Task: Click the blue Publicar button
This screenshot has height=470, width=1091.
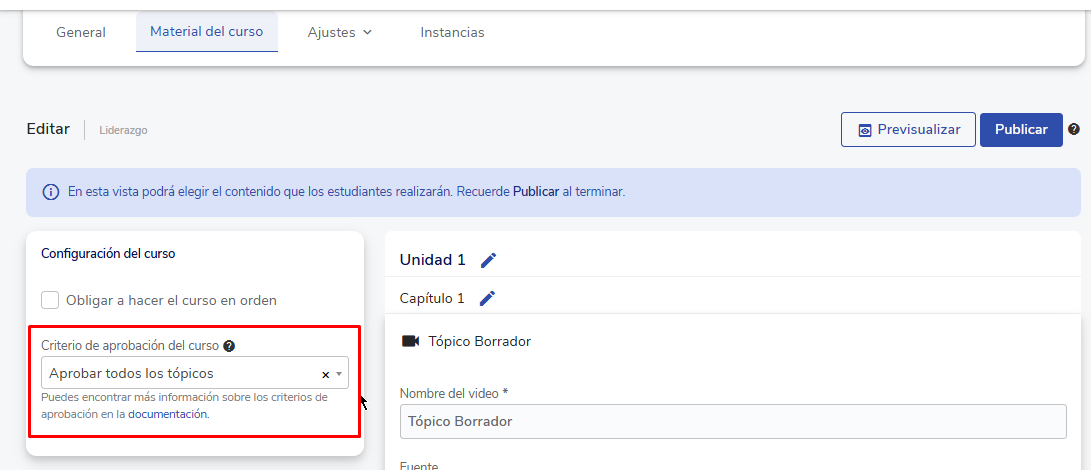Action: pyautogui.click(x=1020, y=130)
